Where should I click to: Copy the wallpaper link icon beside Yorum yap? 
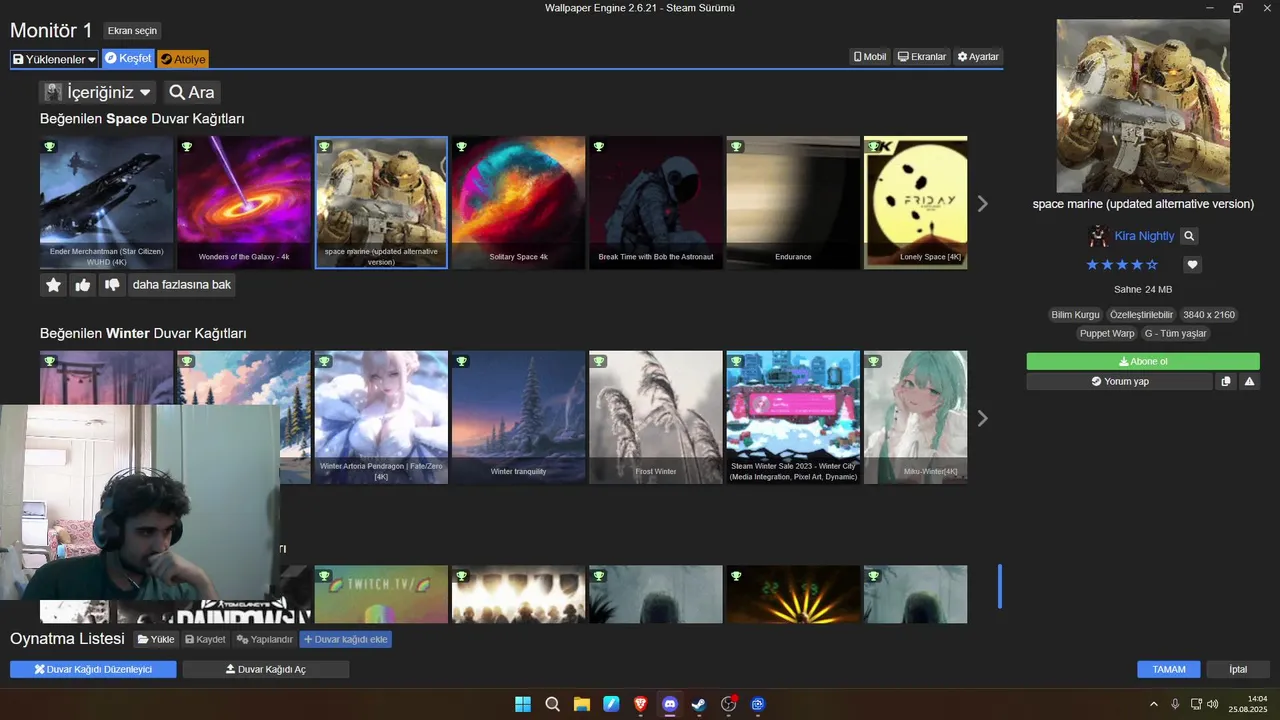(1226, 381)
